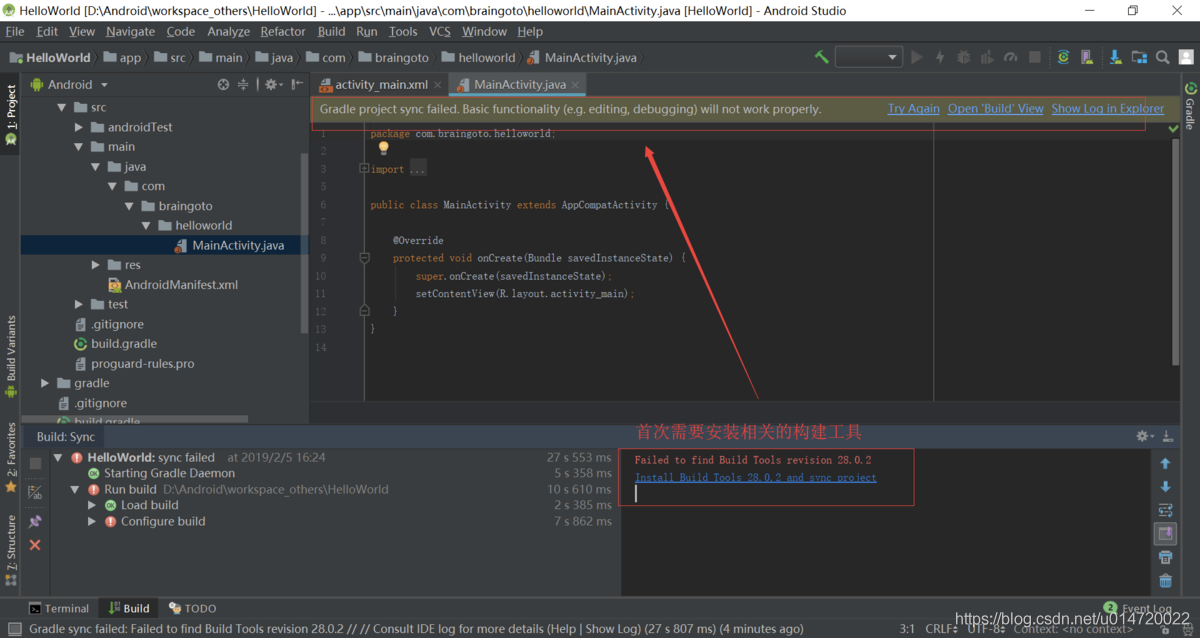The width and height of the screenshot is (1200, 638).
Task: Expand the Load build node
Action: pos(92,505)
